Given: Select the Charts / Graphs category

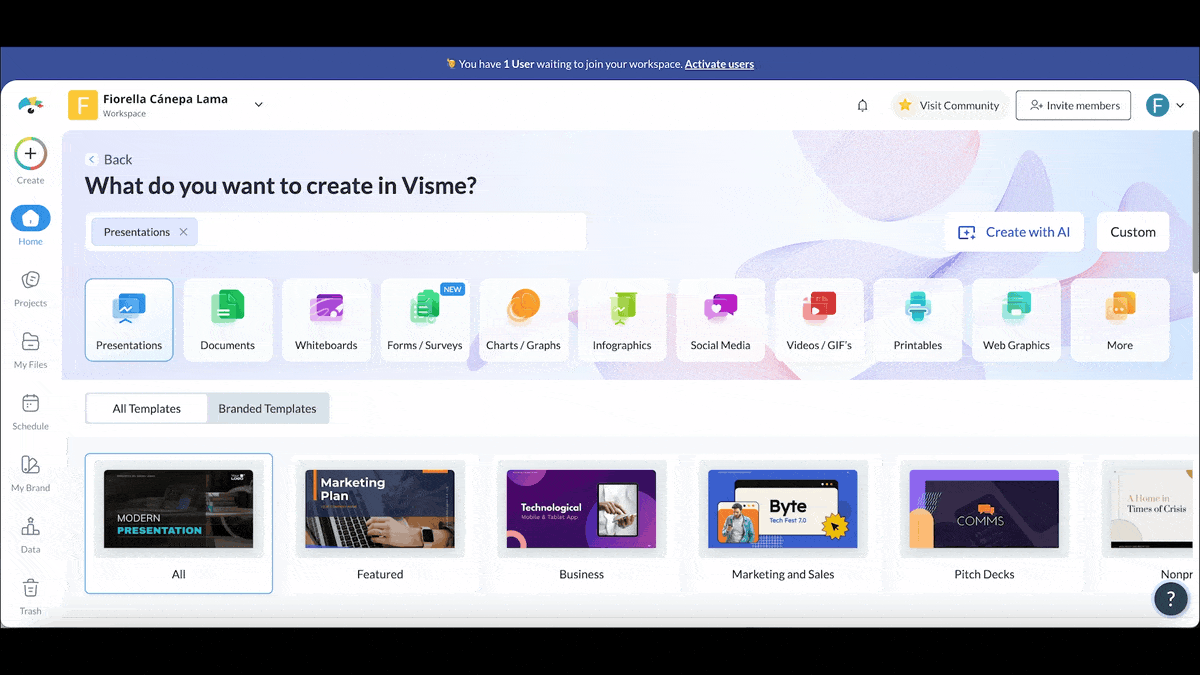Looking at the screenshot, I should click(524, 320).
